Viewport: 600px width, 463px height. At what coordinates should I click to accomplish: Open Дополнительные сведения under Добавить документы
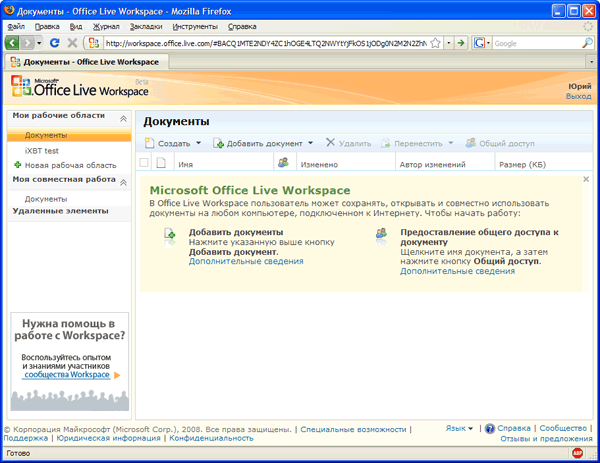tap(246, 261)
